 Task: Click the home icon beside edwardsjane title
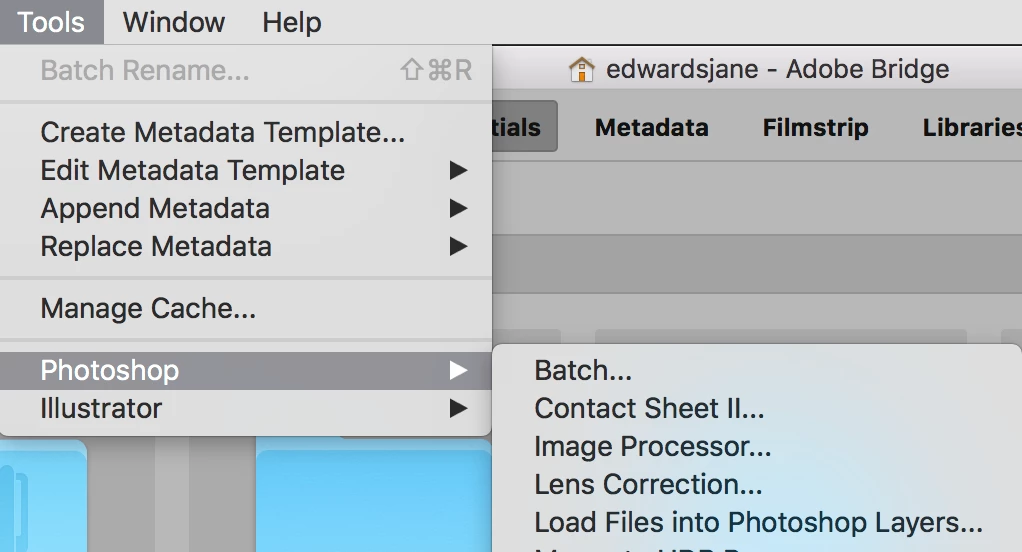[581, 69]
